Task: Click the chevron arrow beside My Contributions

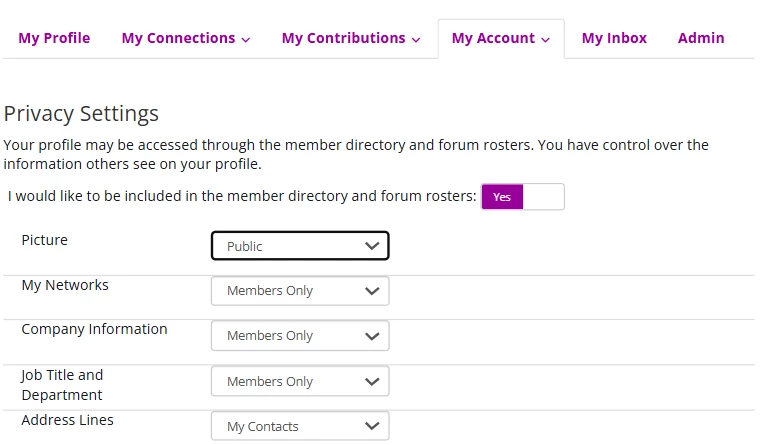Action: (415, 39)
